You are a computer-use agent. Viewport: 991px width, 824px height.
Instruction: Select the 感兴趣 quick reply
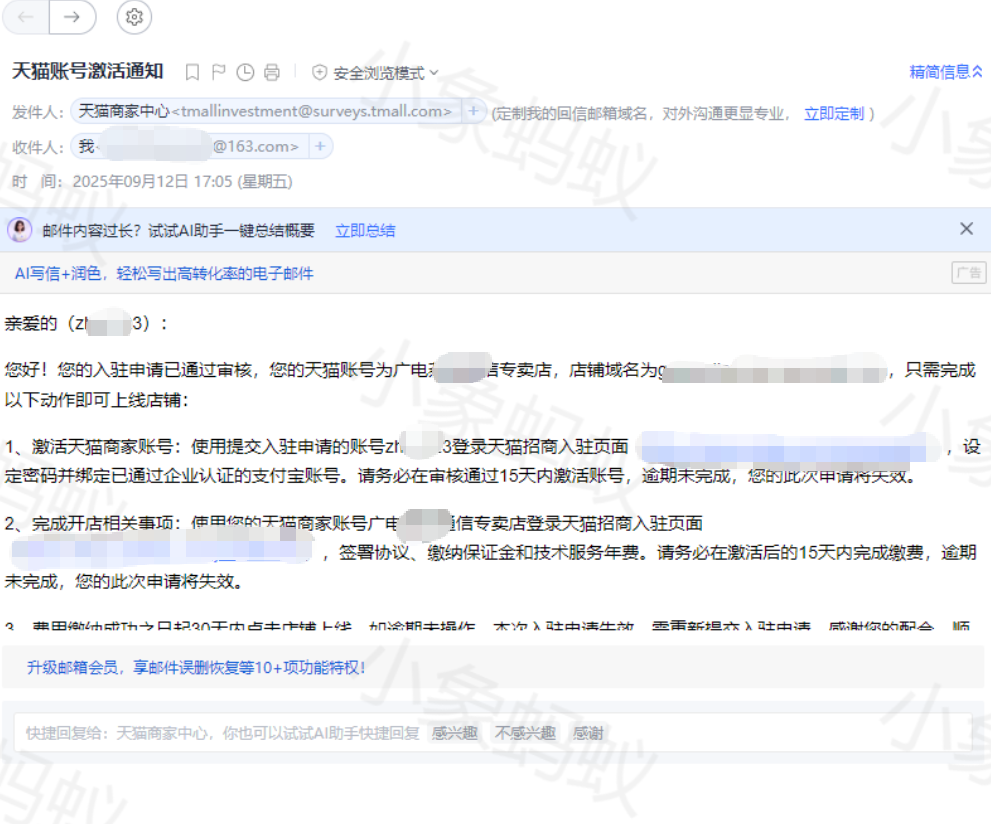(x=454, y=733)
